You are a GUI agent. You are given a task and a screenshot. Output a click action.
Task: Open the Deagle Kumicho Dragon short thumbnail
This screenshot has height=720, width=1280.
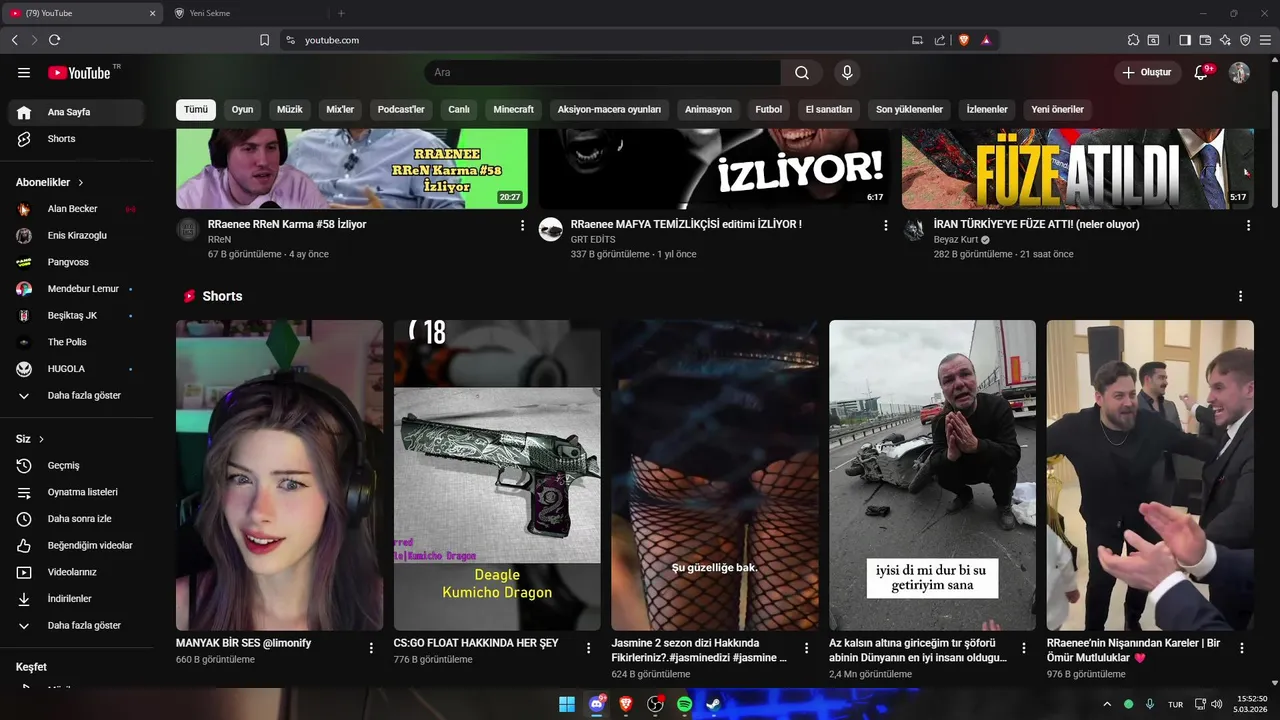pos(497,475)
